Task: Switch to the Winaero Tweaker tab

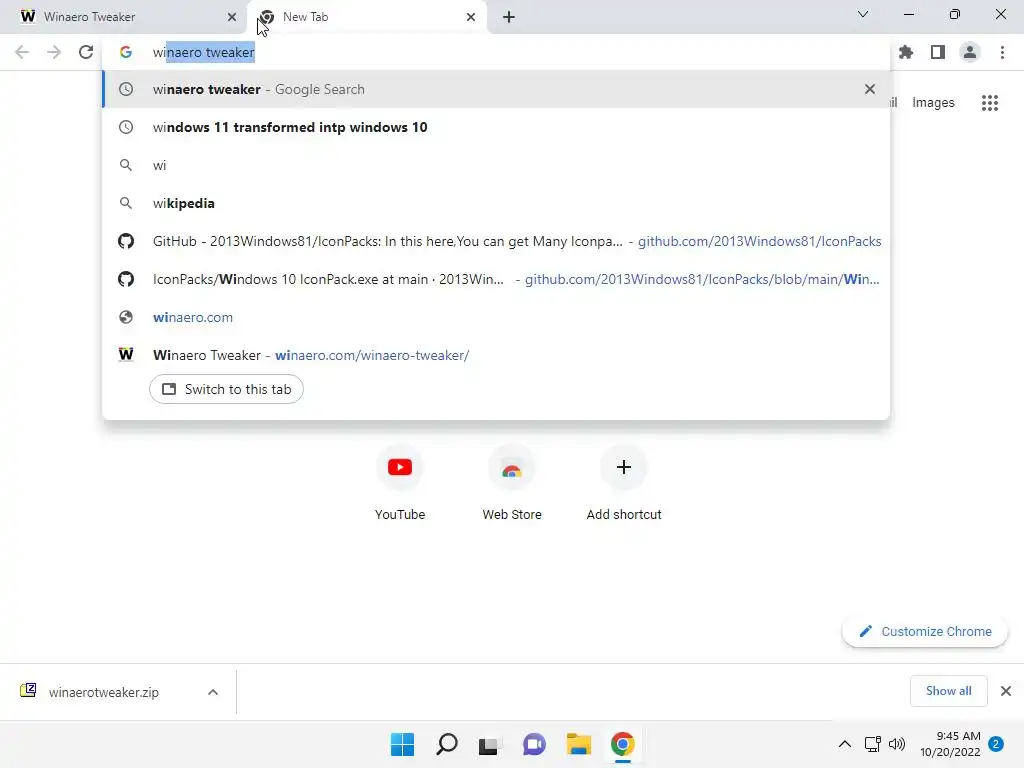Action: (122, 17)
